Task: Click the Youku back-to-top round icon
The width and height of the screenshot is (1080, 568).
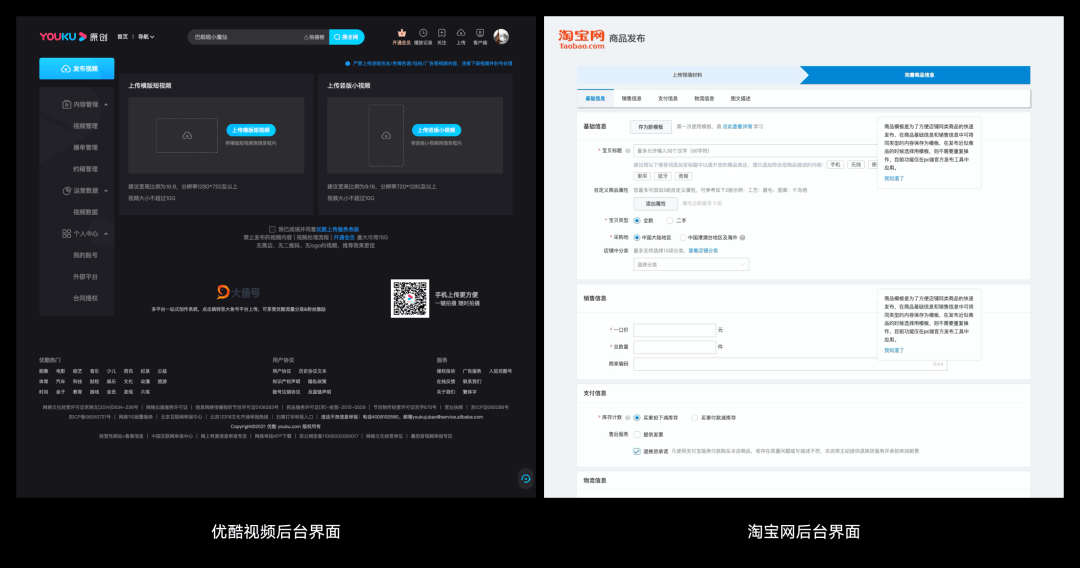Action: pos(526,478)
